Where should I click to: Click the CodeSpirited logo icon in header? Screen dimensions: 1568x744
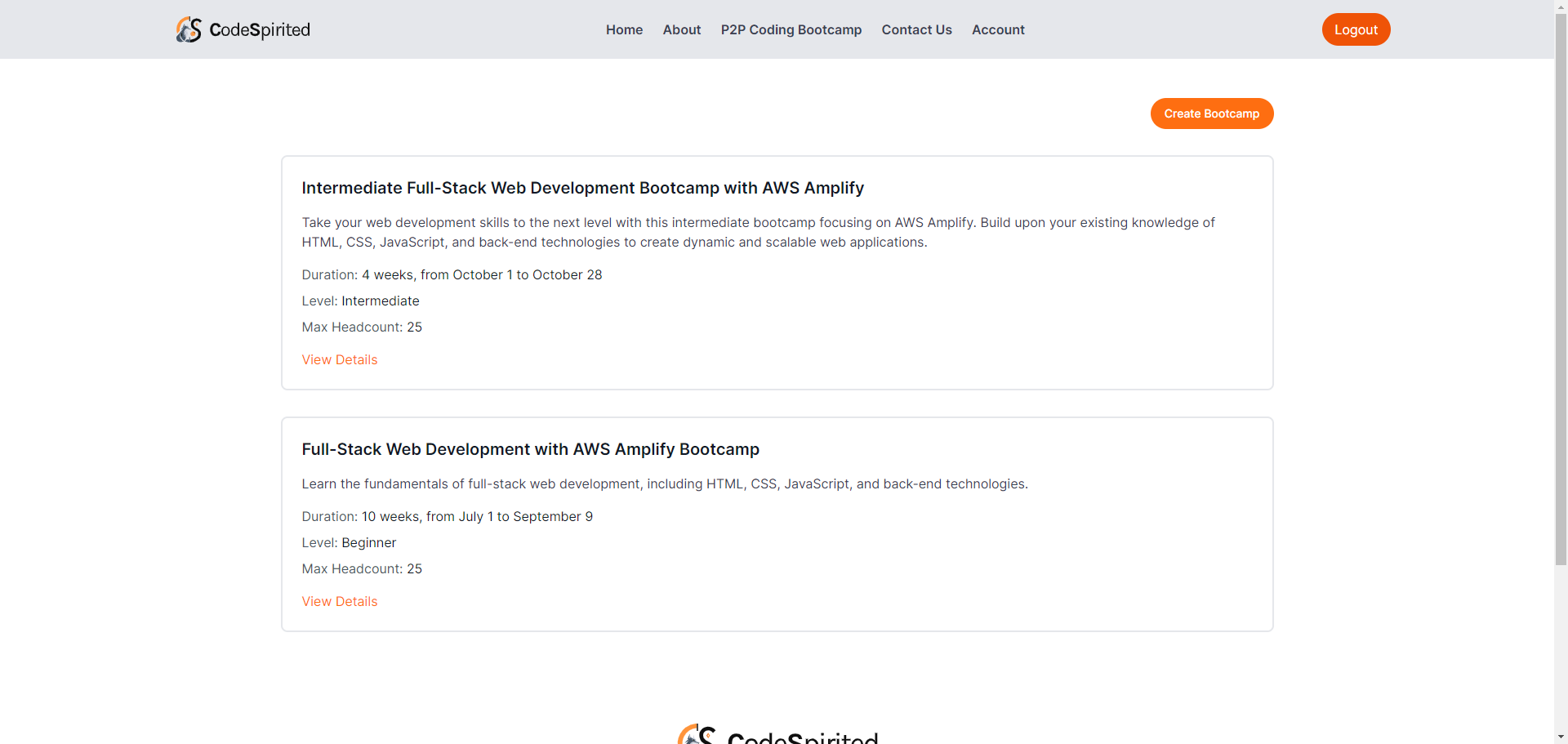(189, 29)
